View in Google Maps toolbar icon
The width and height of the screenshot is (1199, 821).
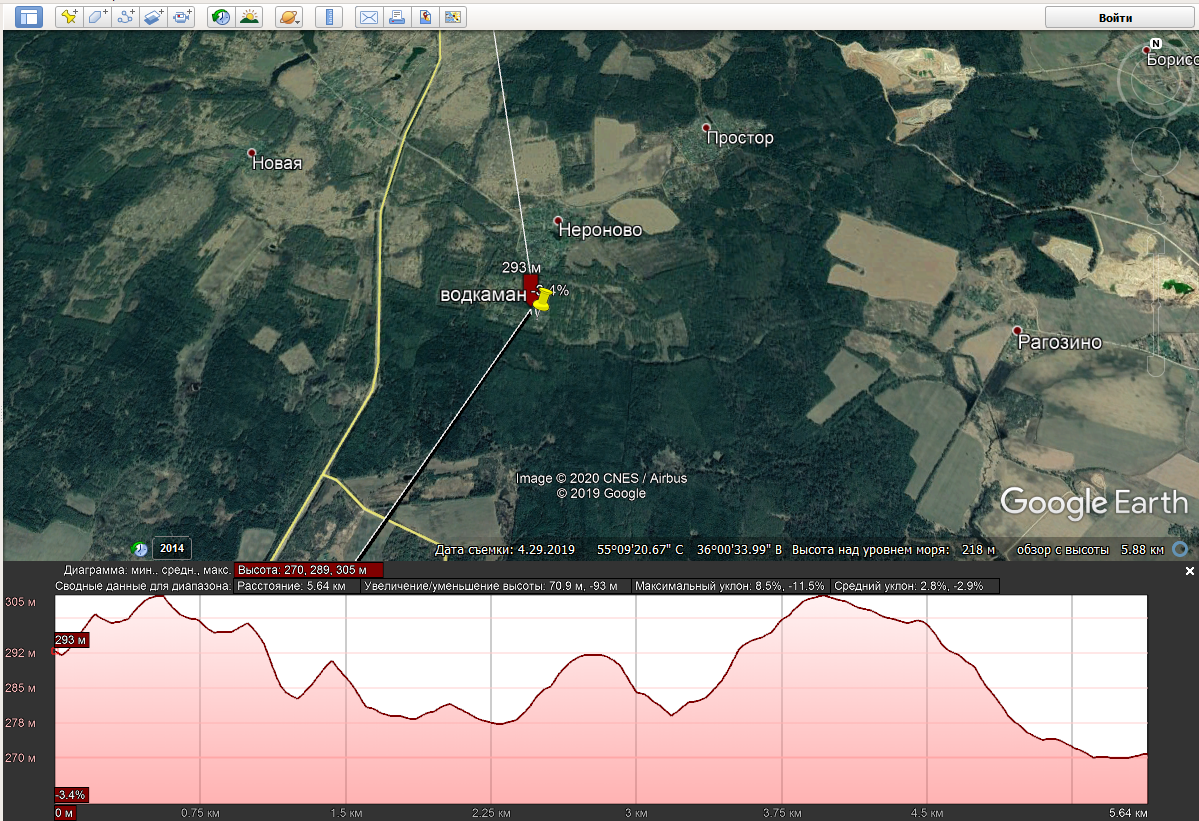[453, 17]
